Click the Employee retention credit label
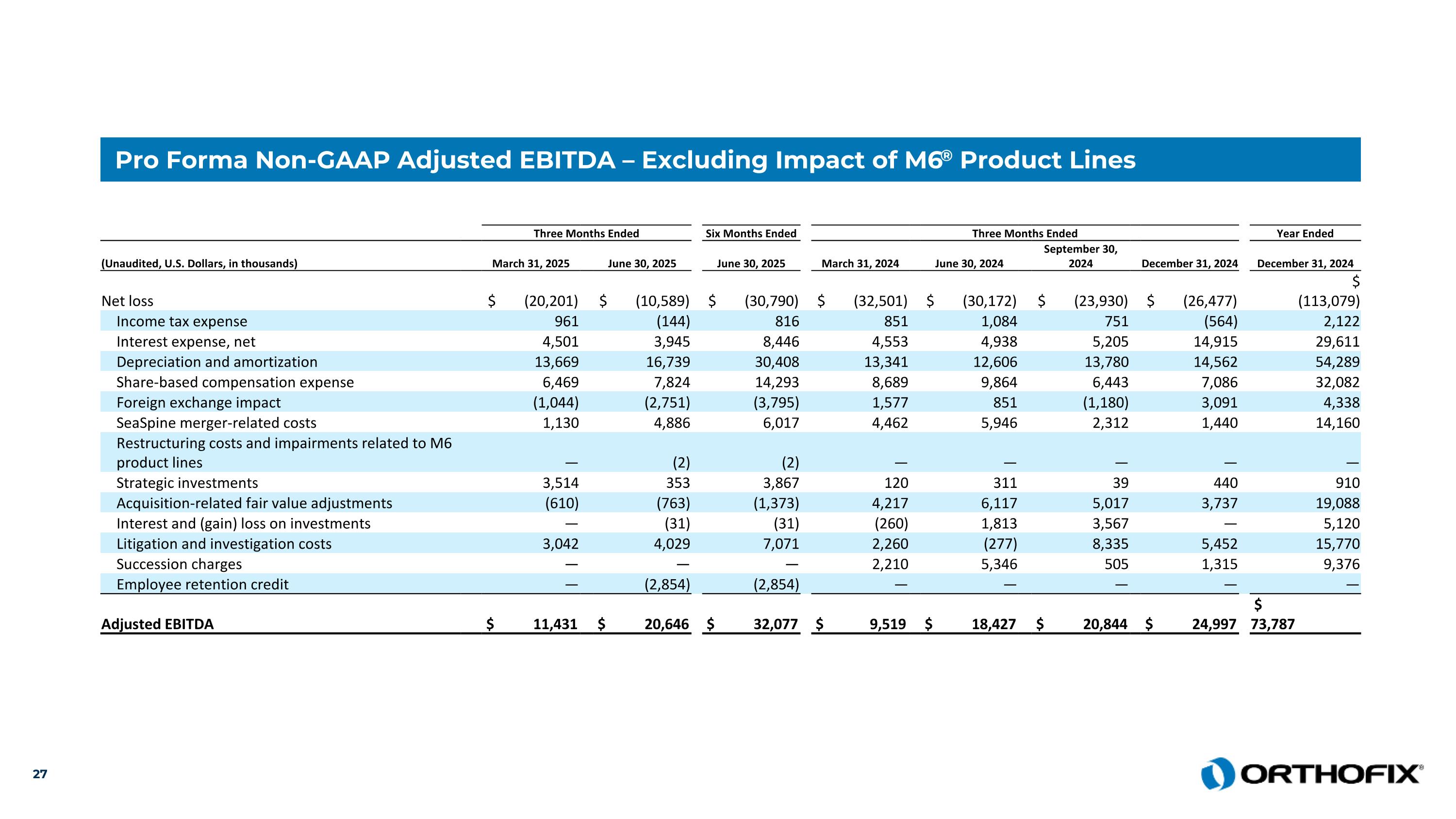 (202, 585)
